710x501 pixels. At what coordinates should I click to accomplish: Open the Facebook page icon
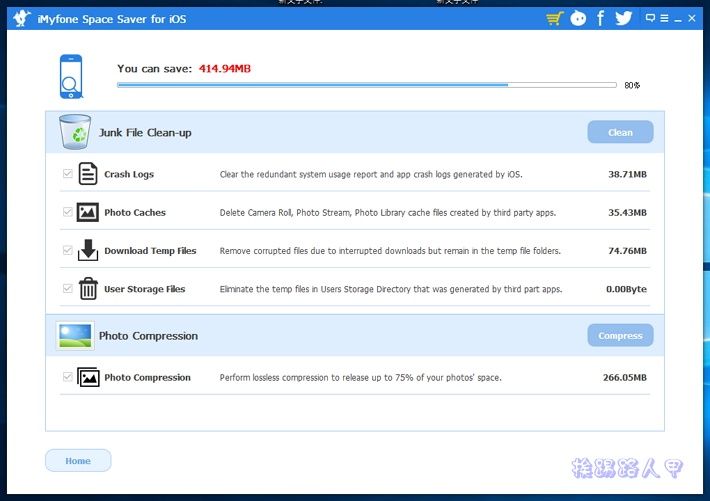click(x=600, y=18)
